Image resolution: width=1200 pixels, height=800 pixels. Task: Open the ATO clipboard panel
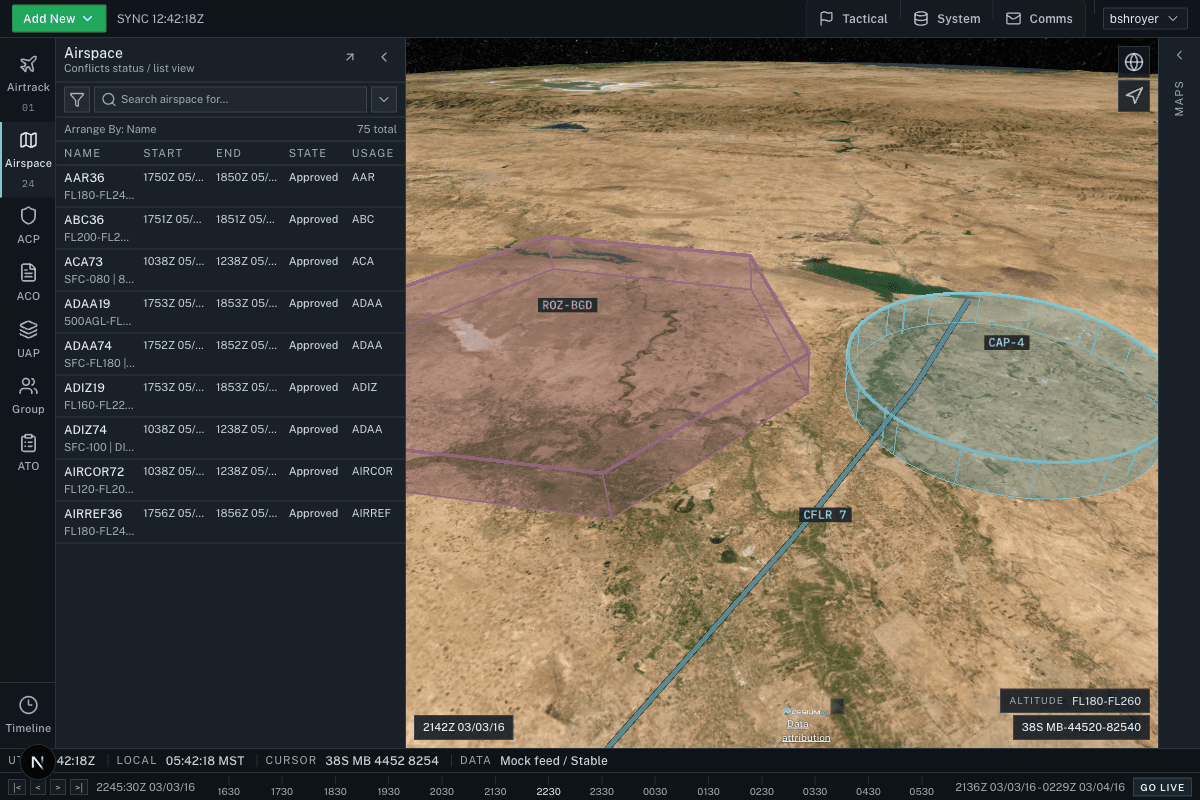click(x=28, y=451)
